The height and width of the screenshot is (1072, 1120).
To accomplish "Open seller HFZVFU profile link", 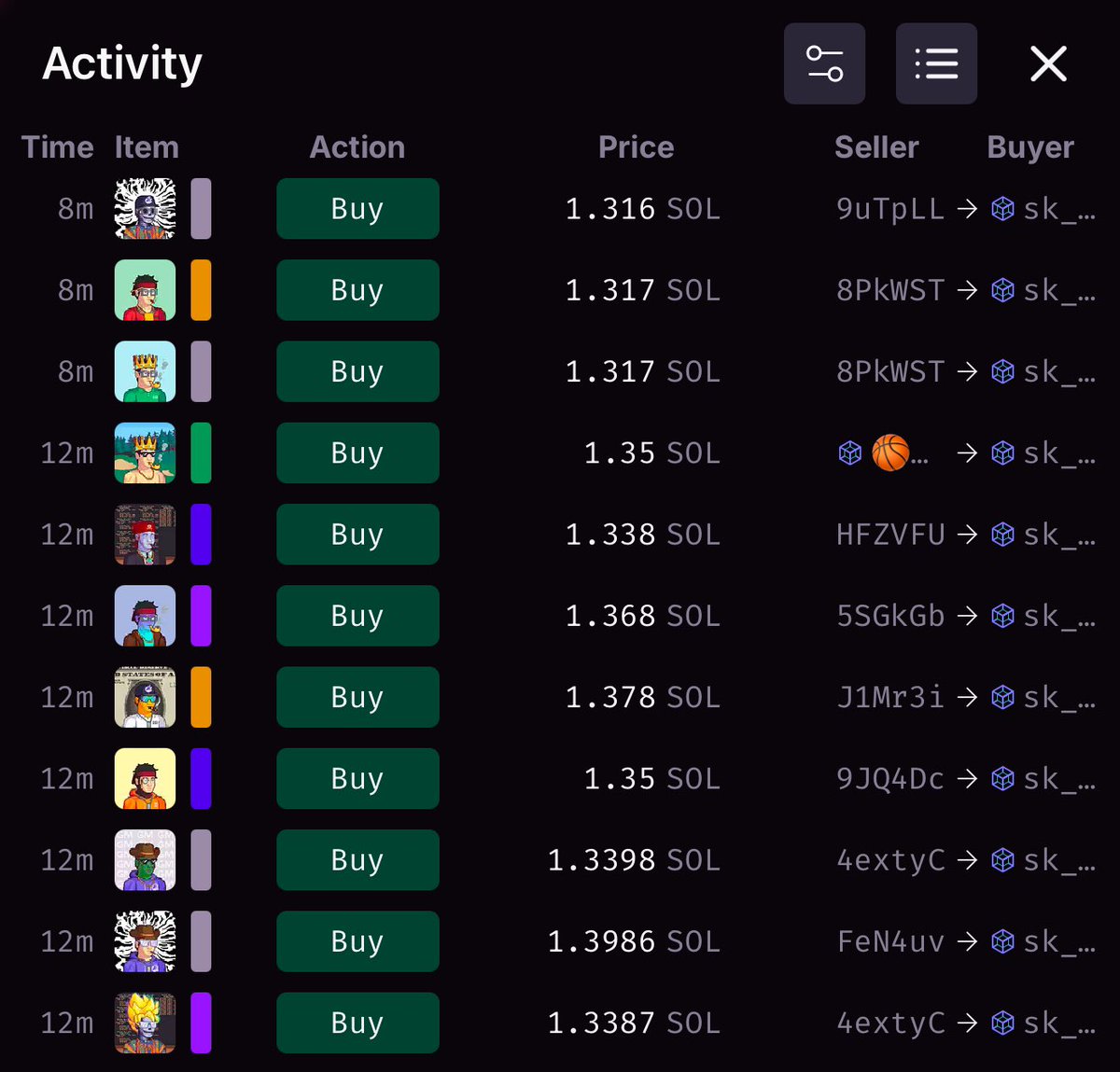I will pos(890,535).
